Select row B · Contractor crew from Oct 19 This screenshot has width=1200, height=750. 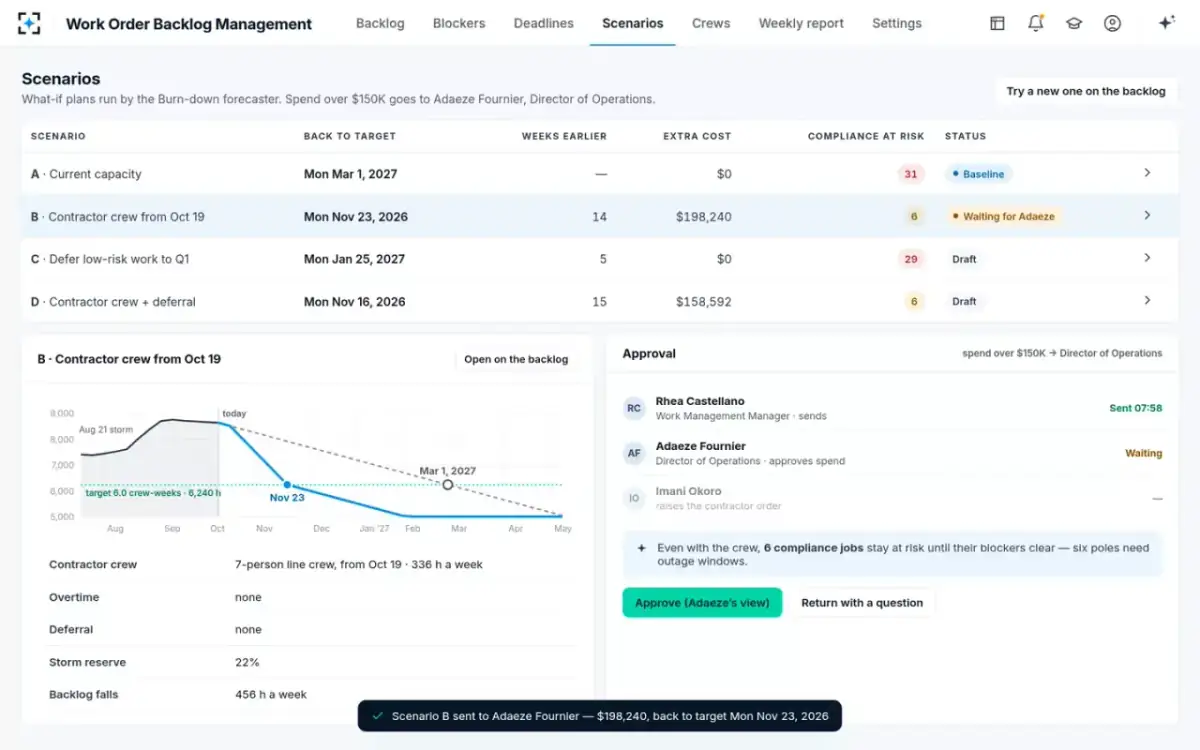click(599, 216)
